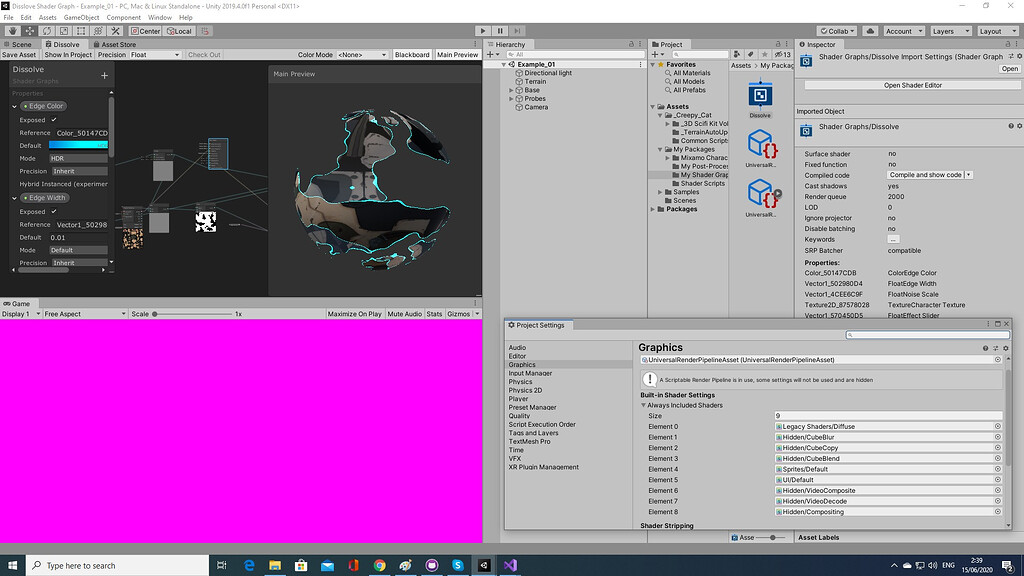The height and width of the screenshot is (576, 1024).
Task: Open the Stats overlay in Game view
Action: coord(437,312)
